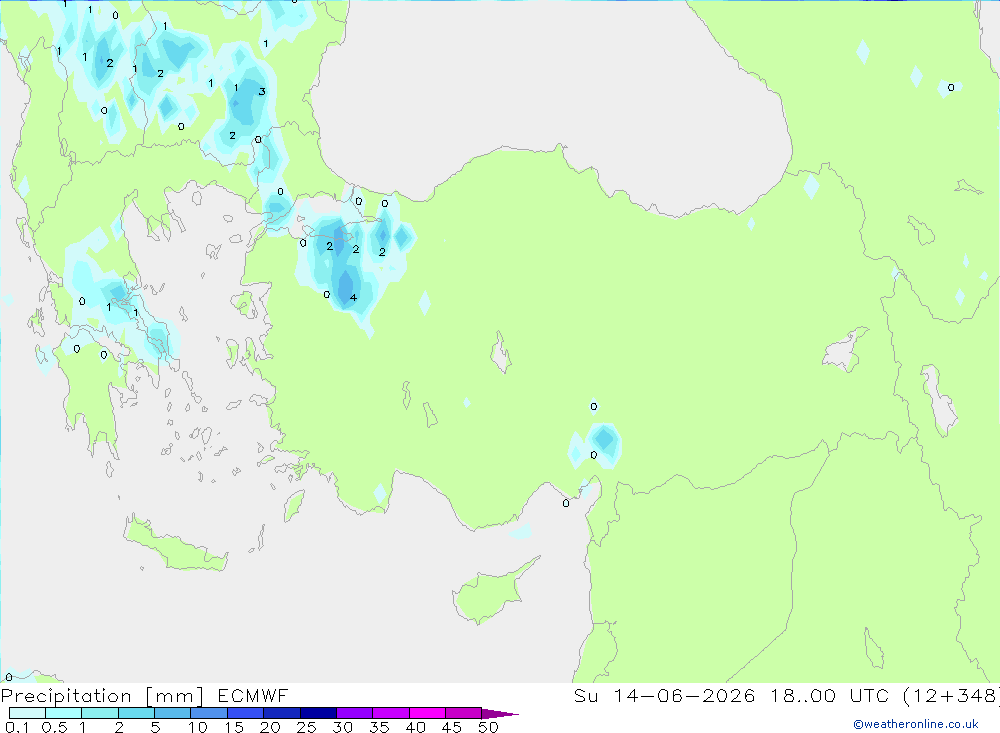Click the '50' legend tick label

(x=489, y=727)
